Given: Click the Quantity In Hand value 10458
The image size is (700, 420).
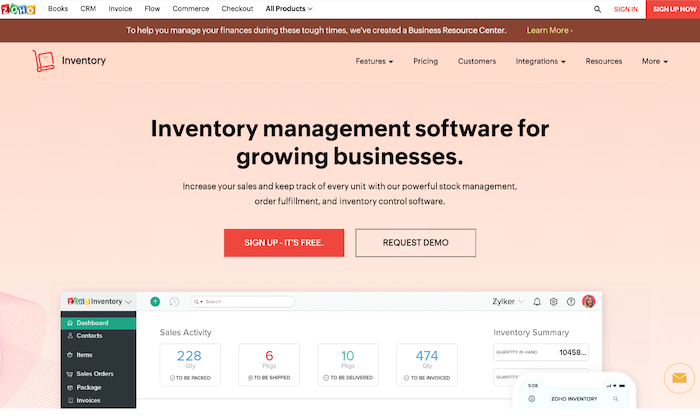Looking at the screenshot, I should pos(573,352).
